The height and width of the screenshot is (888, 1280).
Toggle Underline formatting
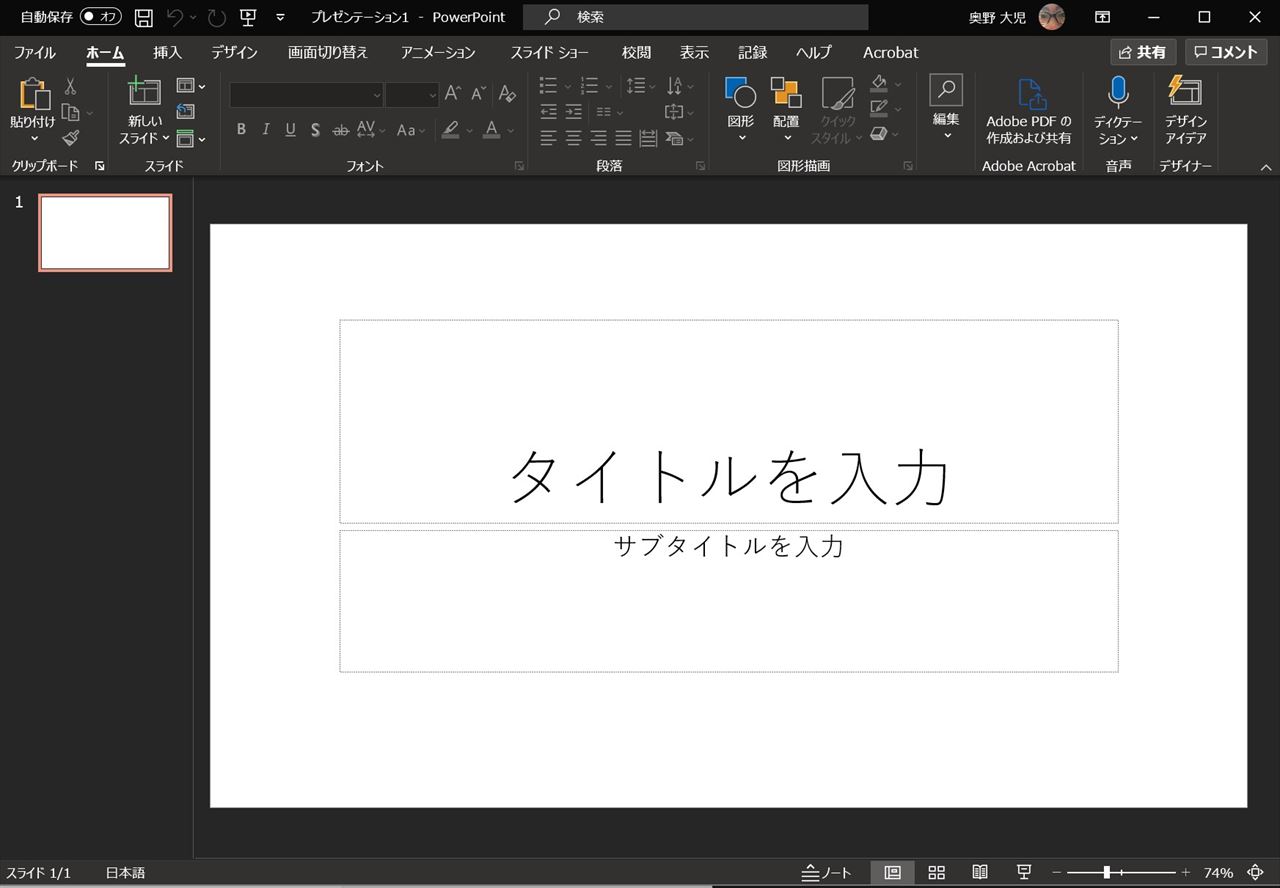[x=290, y=130]
